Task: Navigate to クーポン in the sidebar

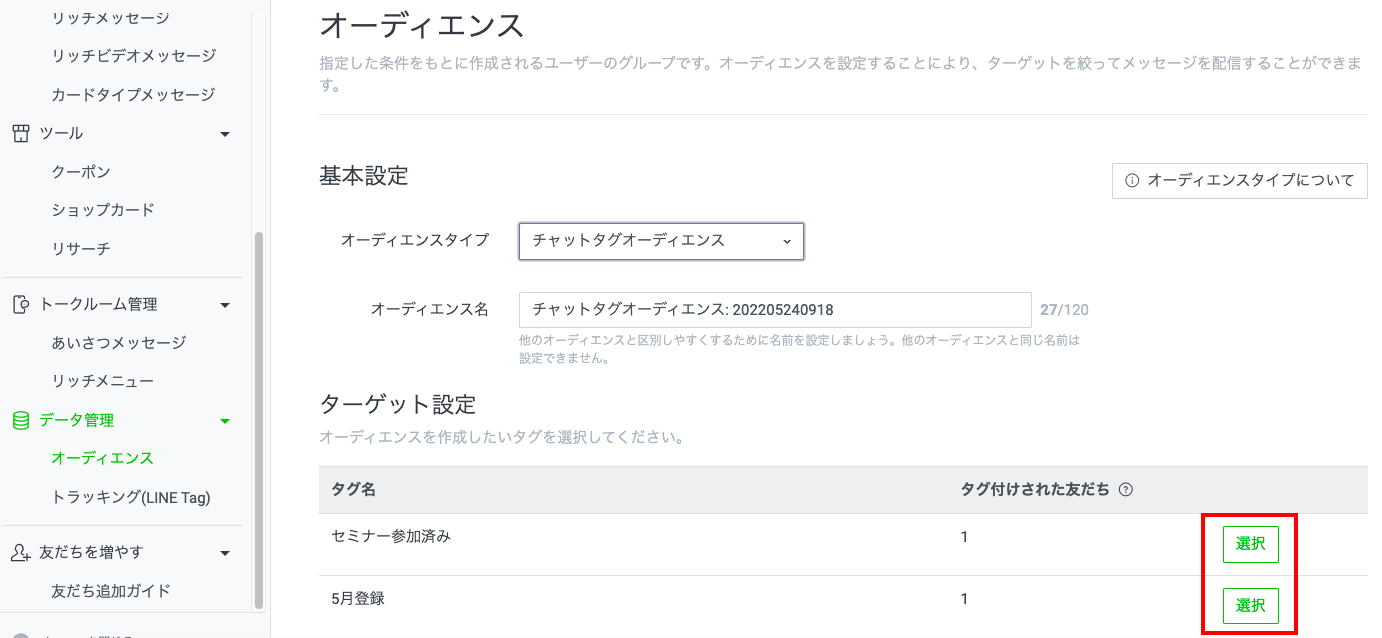Action: point(80,171)
